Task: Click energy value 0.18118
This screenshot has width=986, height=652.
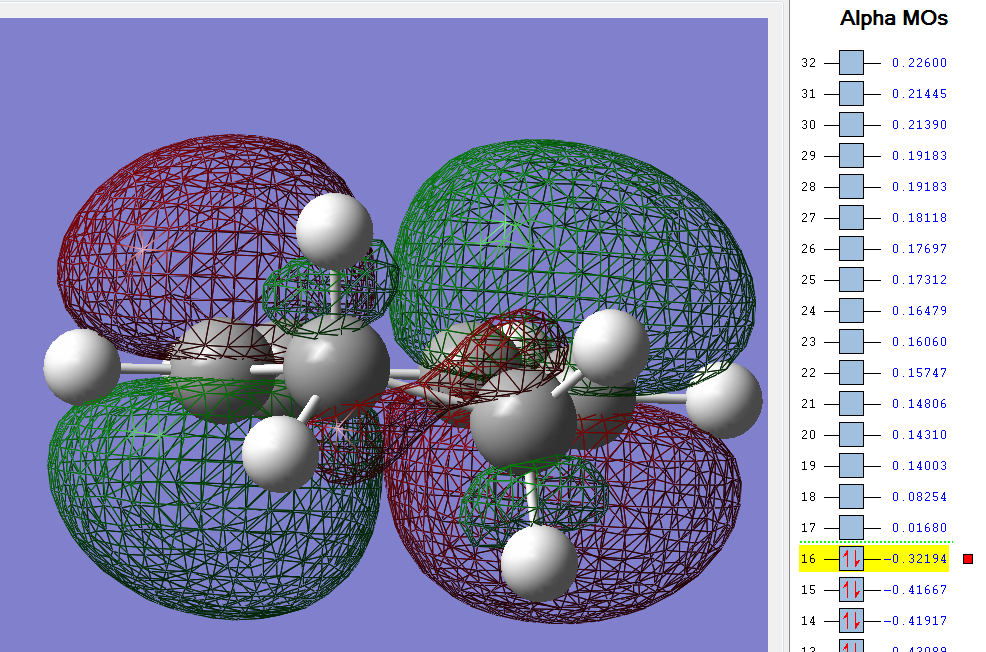Action: click(919, 218)
